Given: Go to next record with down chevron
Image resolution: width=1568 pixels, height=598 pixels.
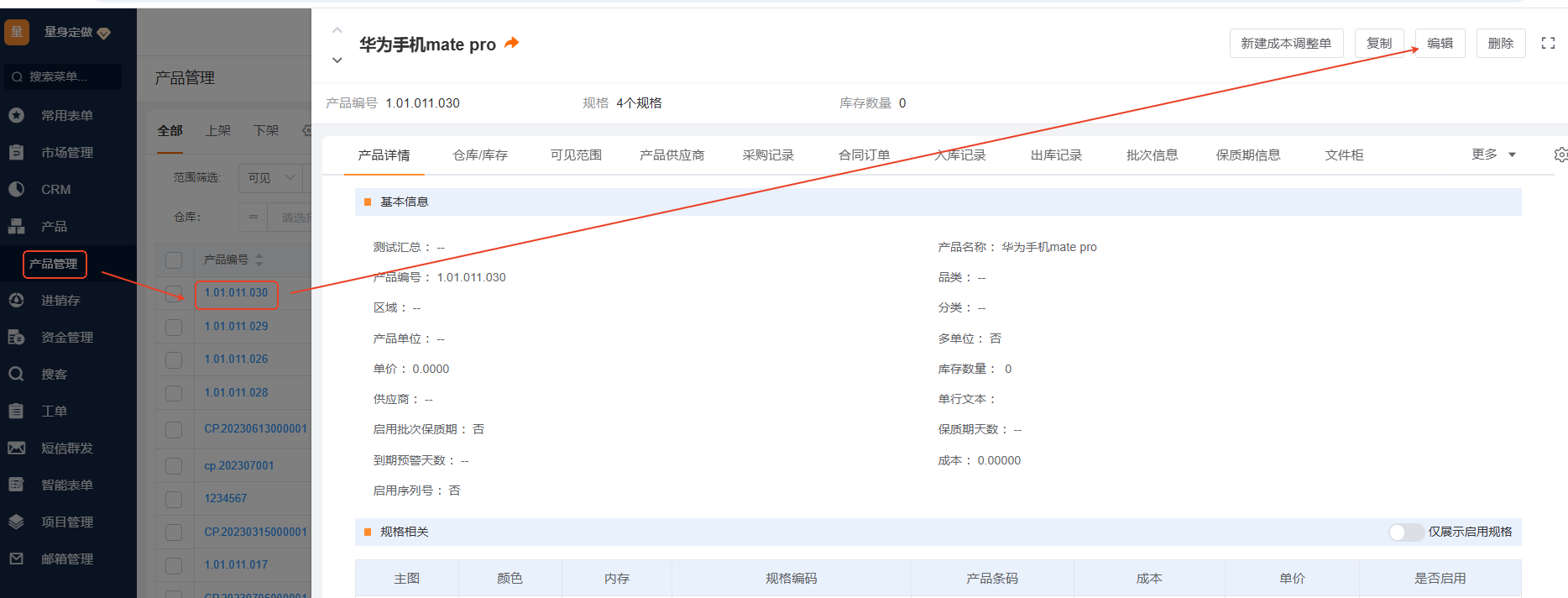Looking at the screenshot, I should point(337,60).
